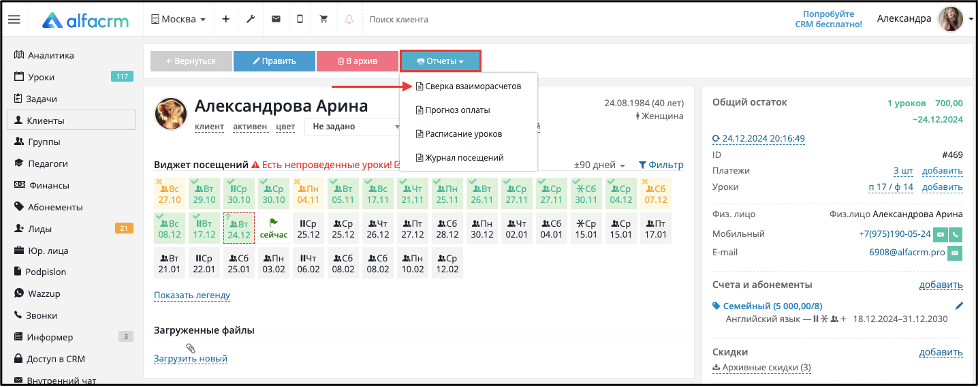Click добавить next to Скидки
The width and height of the screenshot is (979, 387).
[x=941, y=353]
